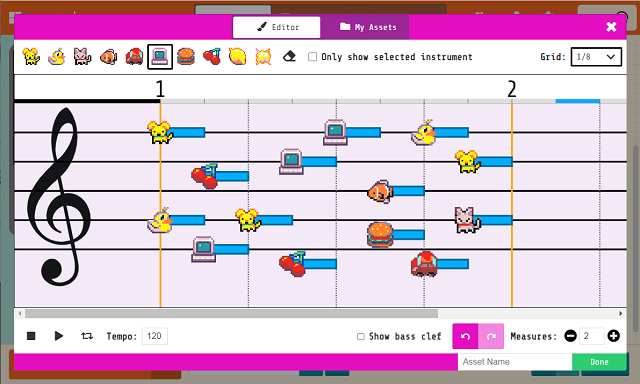This screenshot has height=384, width=640.
Task: Click the red car note on the staff
Action: pos(424,264)
